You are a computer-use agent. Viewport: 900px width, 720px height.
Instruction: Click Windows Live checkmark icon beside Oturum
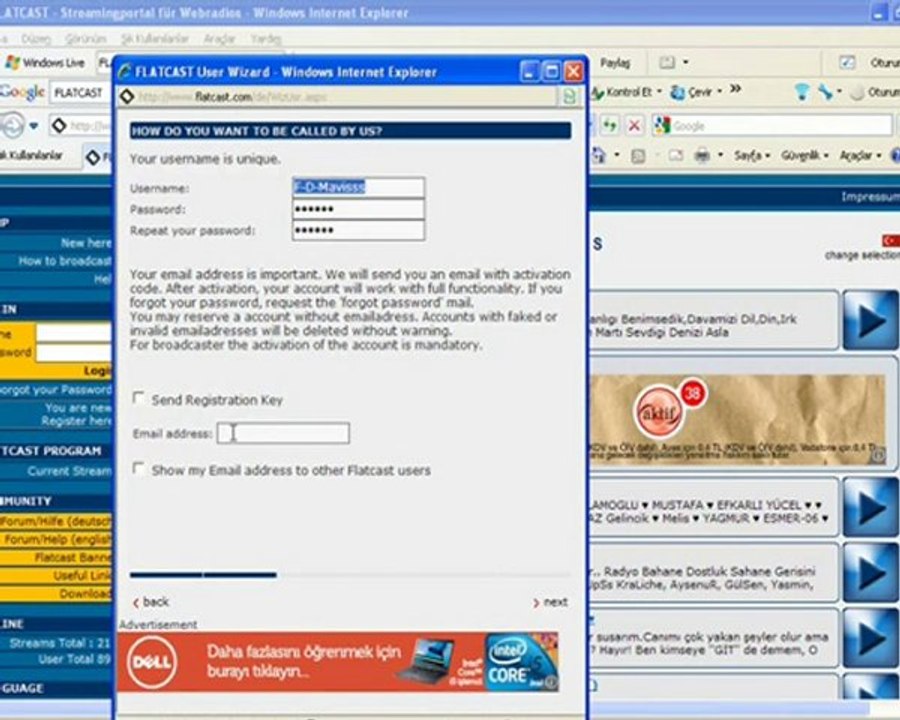pyautogui.click(x=847, y=62)
